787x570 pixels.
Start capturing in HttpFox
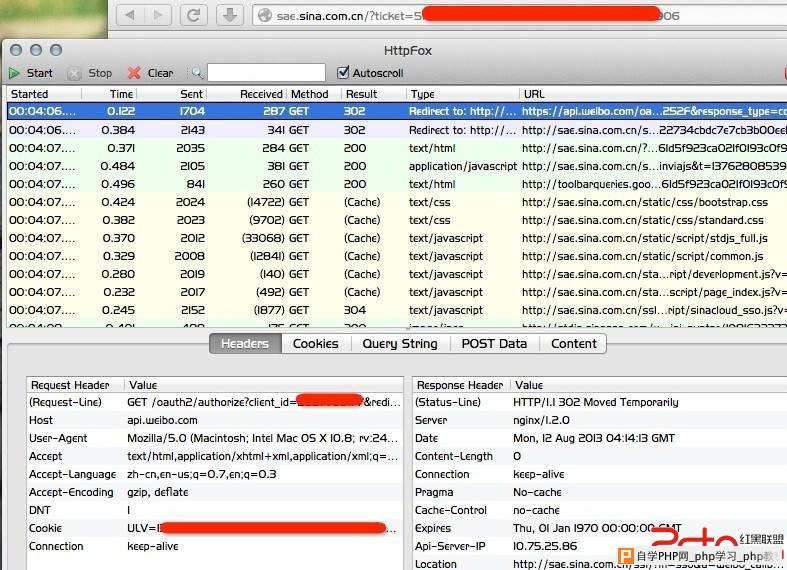(x=31, y=73)
